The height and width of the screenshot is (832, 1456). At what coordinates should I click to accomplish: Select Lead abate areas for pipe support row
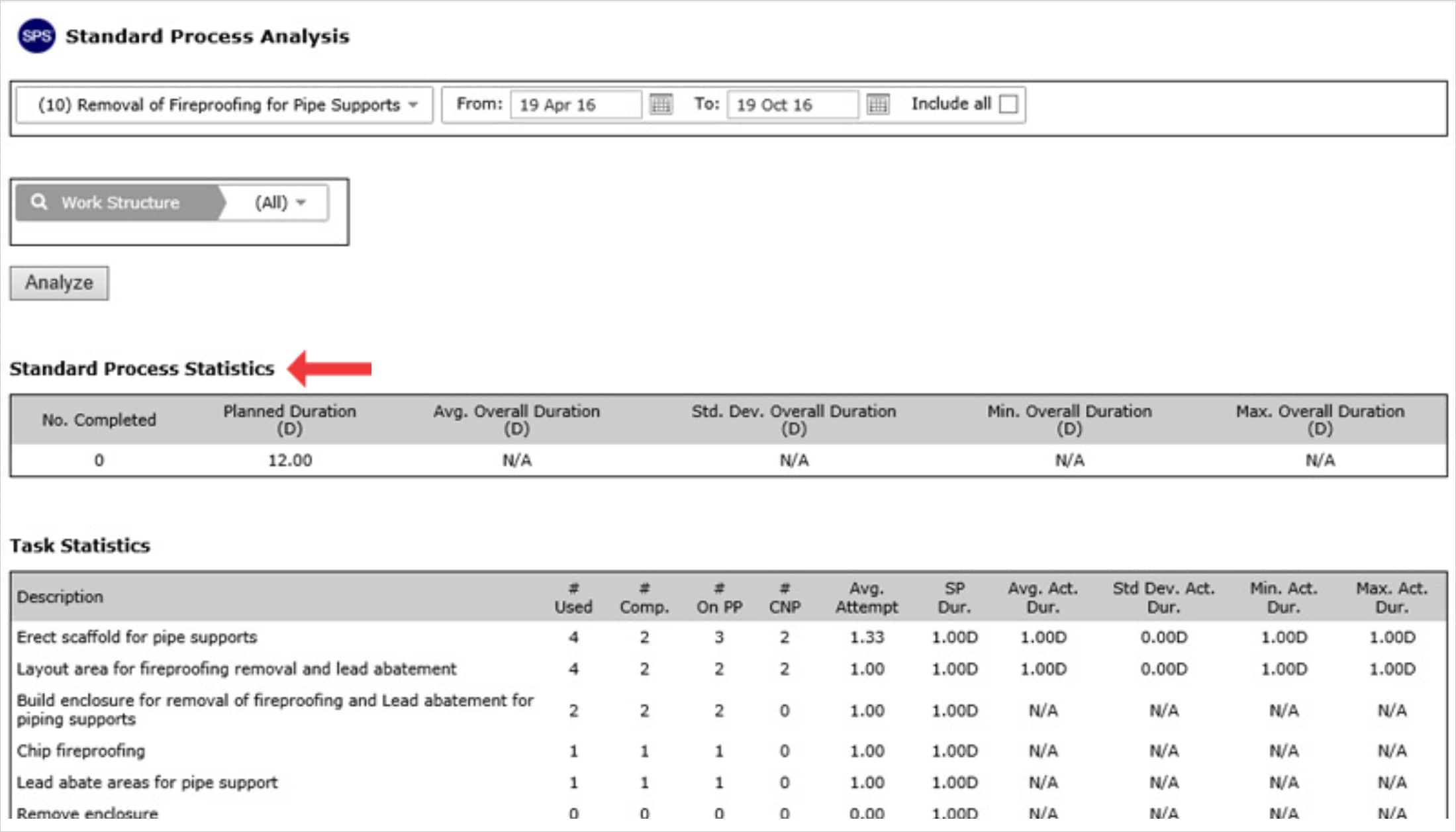pyautogui.click(x=728, y=782)
